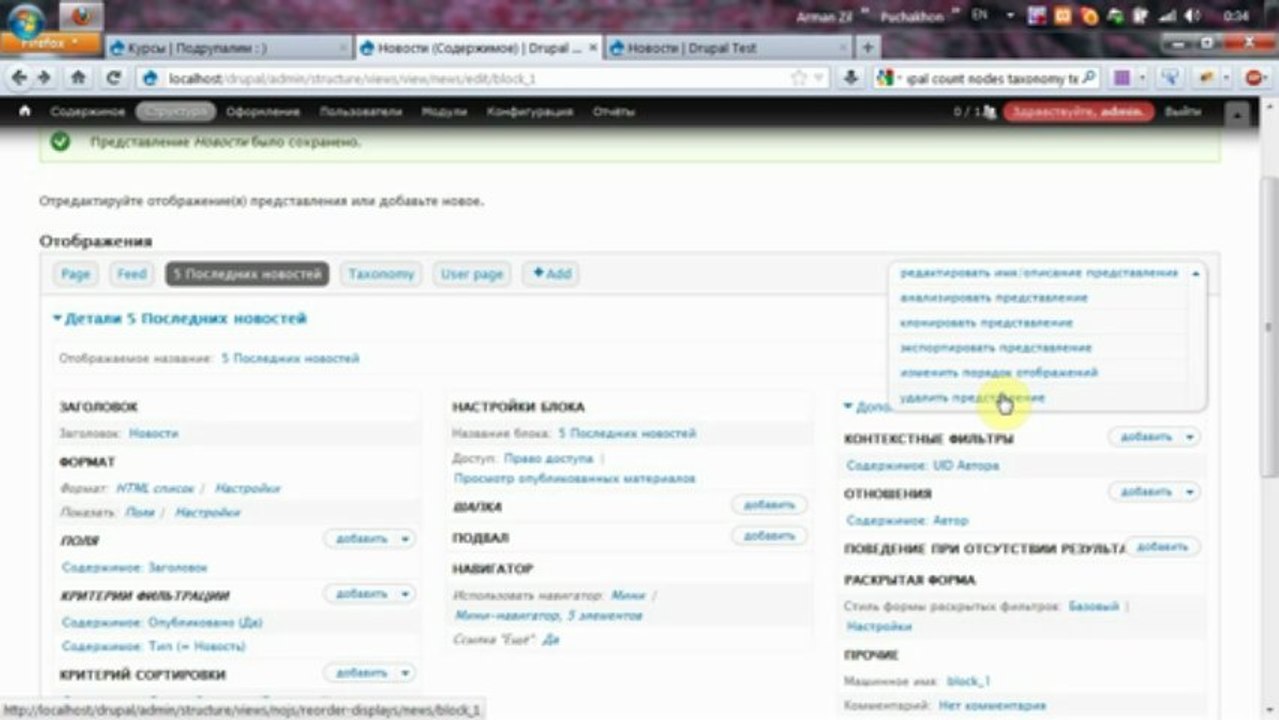
Task: Bookmark this page with the star icon
Action: [798, 77]
